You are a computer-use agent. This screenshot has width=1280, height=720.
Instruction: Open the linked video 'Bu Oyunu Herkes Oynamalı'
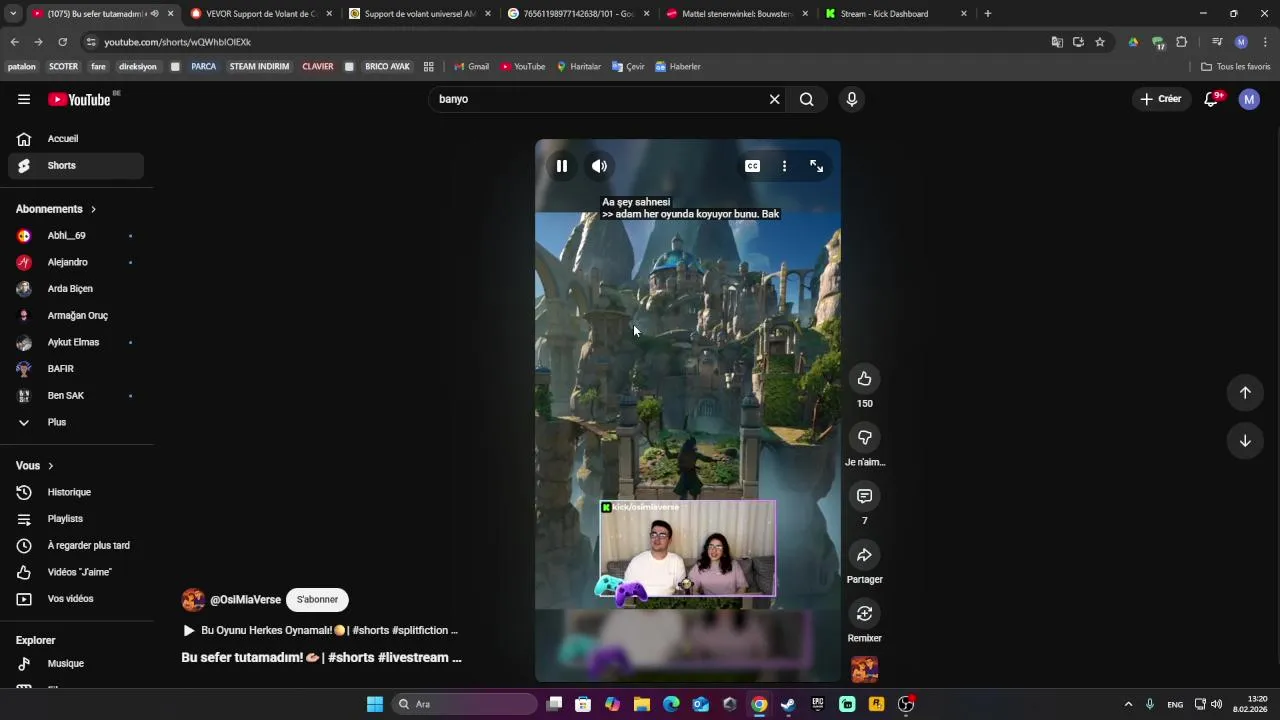pos(320,631)
